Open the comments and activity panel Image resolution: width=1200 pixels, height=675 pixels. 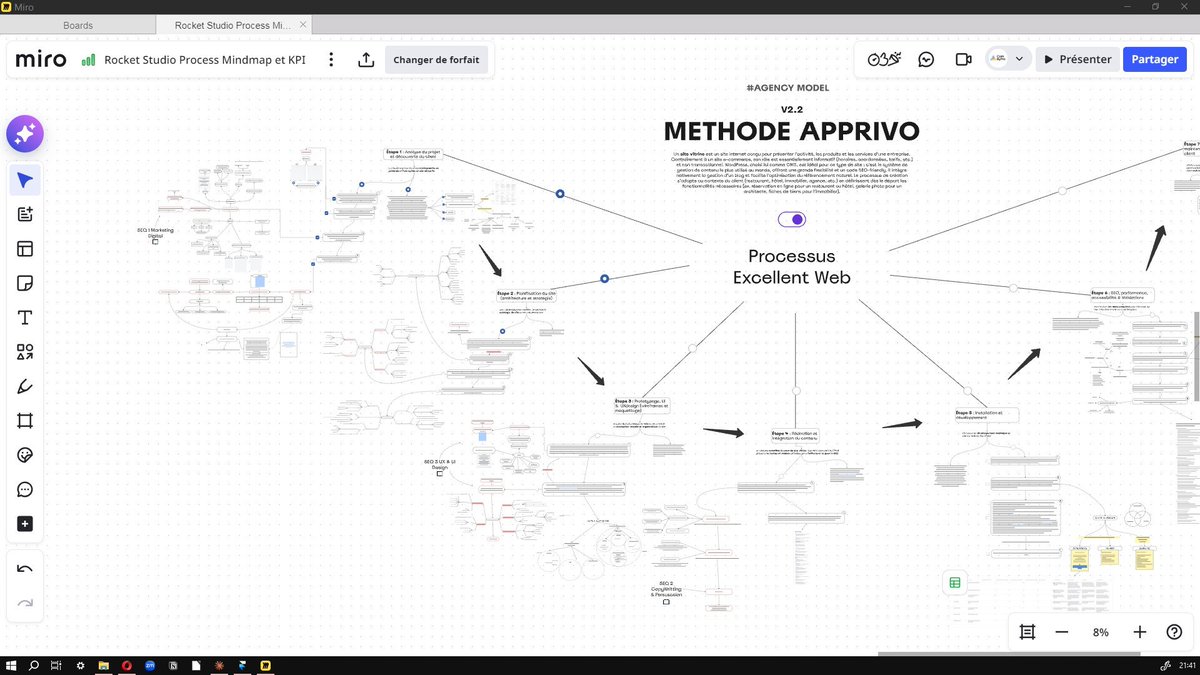tap(927, 60)
